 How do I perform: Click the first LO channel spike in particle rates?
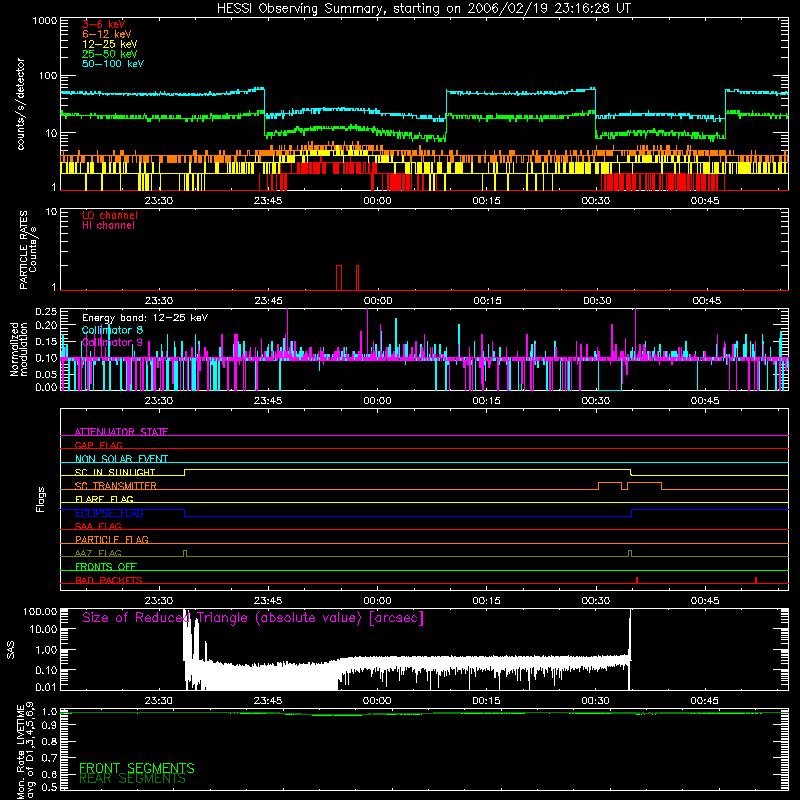(339, 278)
